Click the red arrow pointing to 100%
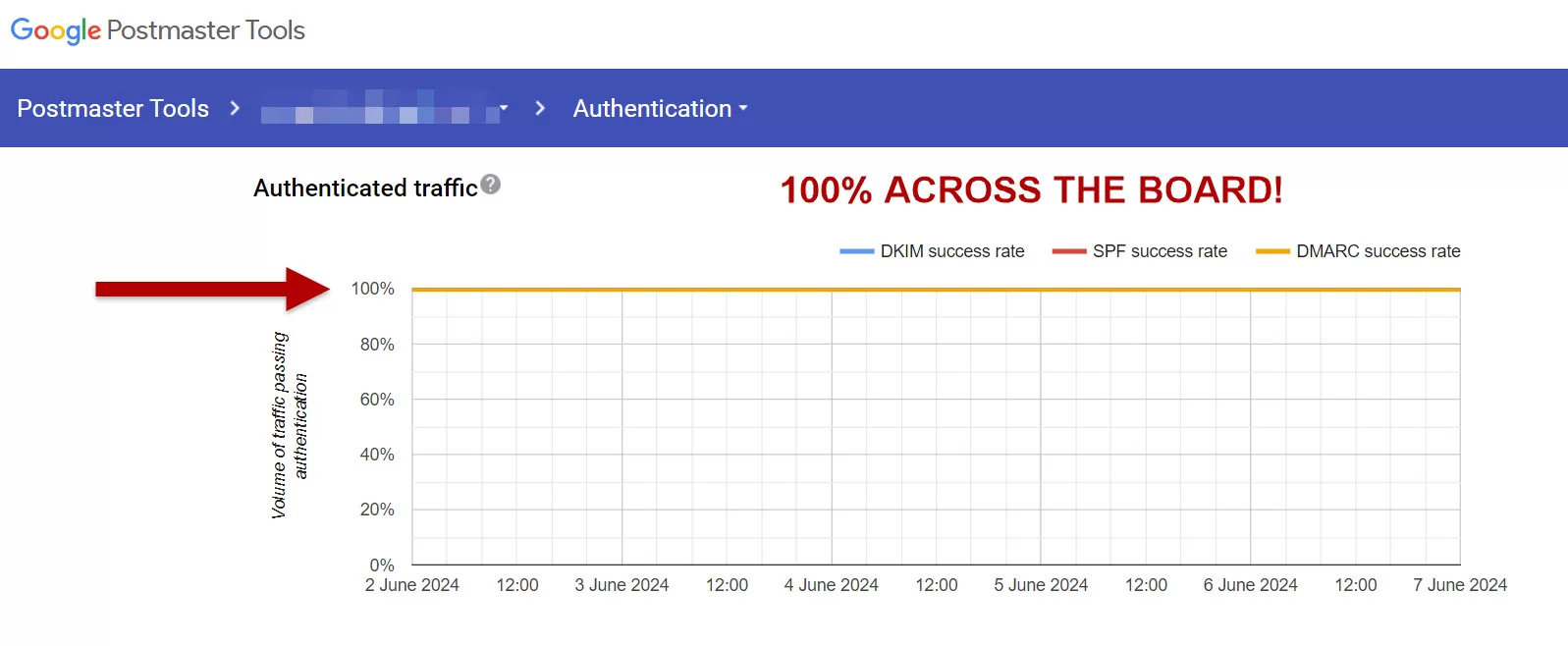Viewport: 1568px width, 646px height. pyautogui.click(x=211, y=289)
